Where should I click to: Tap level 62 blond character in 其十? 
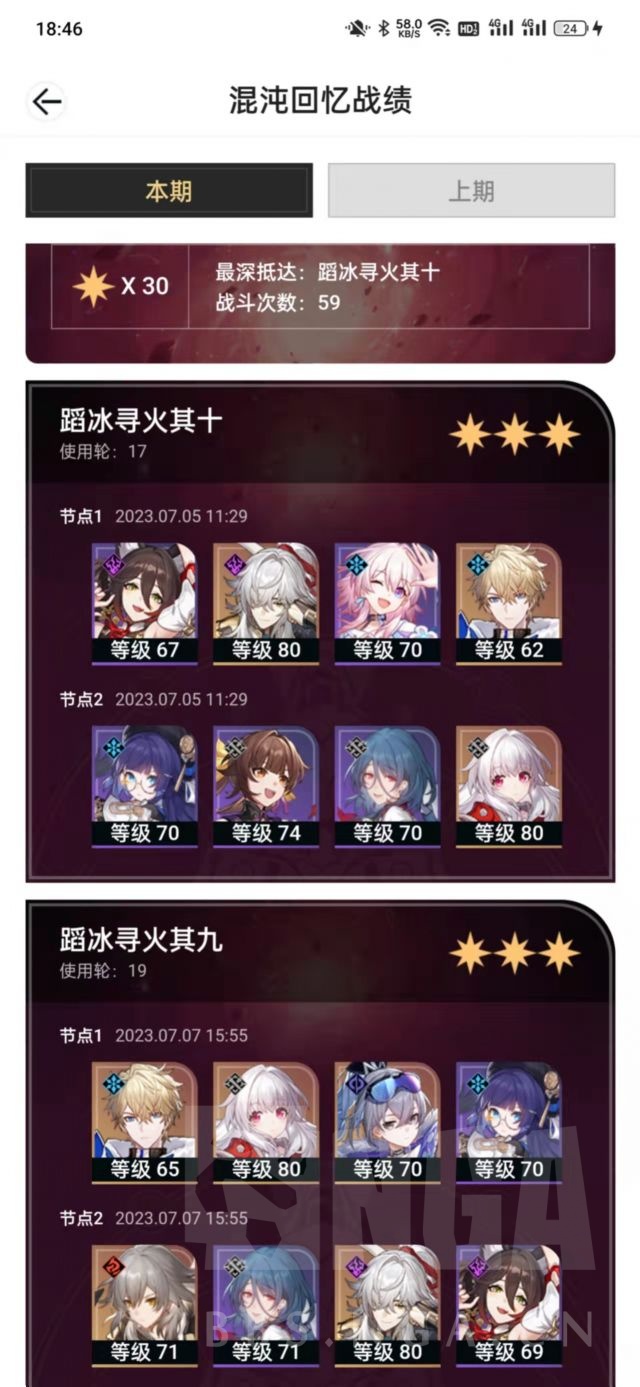click(x=508, y=604)
